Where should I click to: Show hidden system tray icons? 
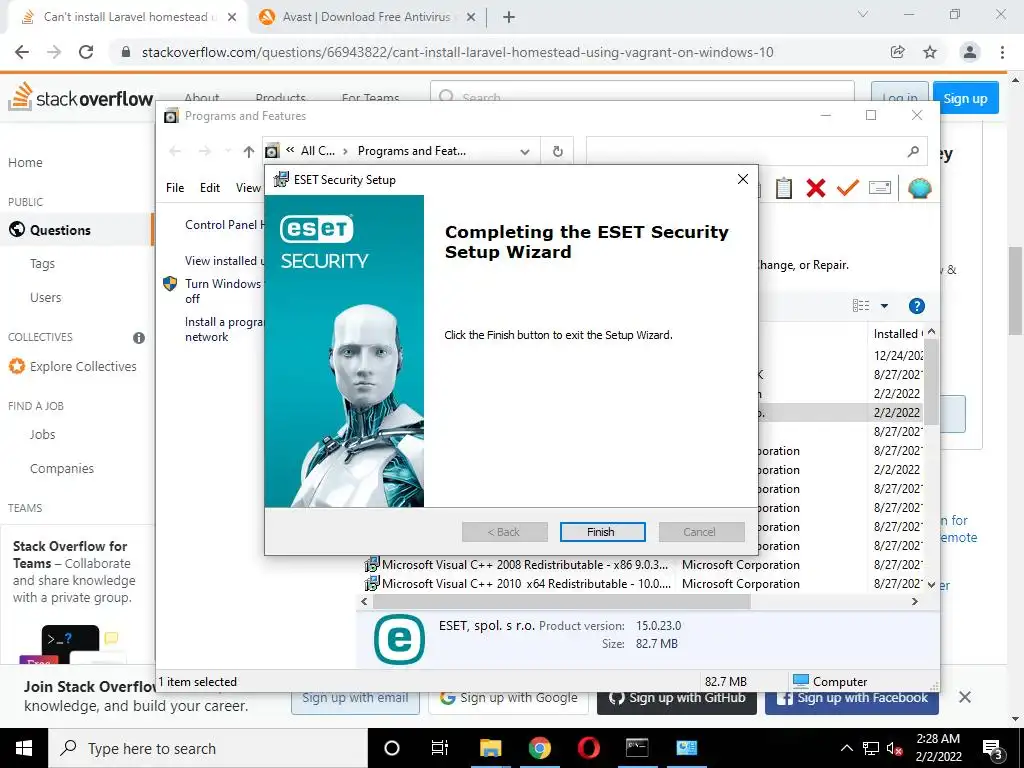[x=846, y=748]
